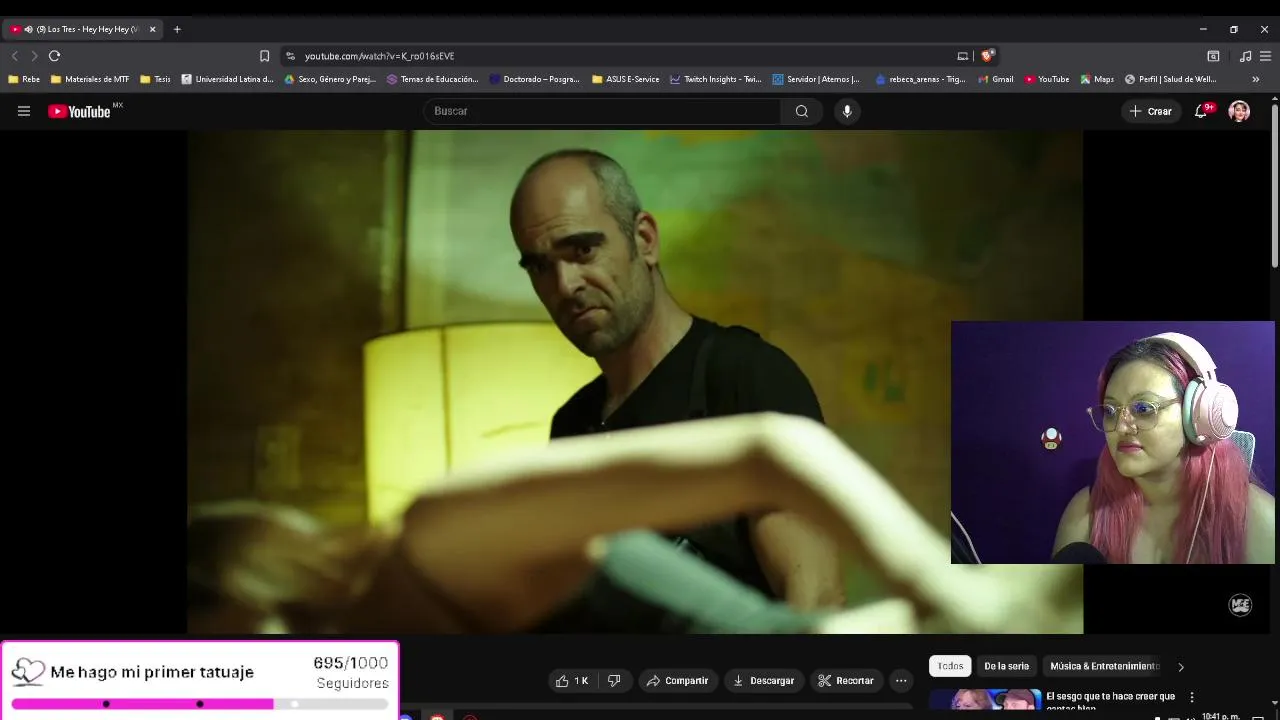Open YouTube notifications bell

point(1201,111)
